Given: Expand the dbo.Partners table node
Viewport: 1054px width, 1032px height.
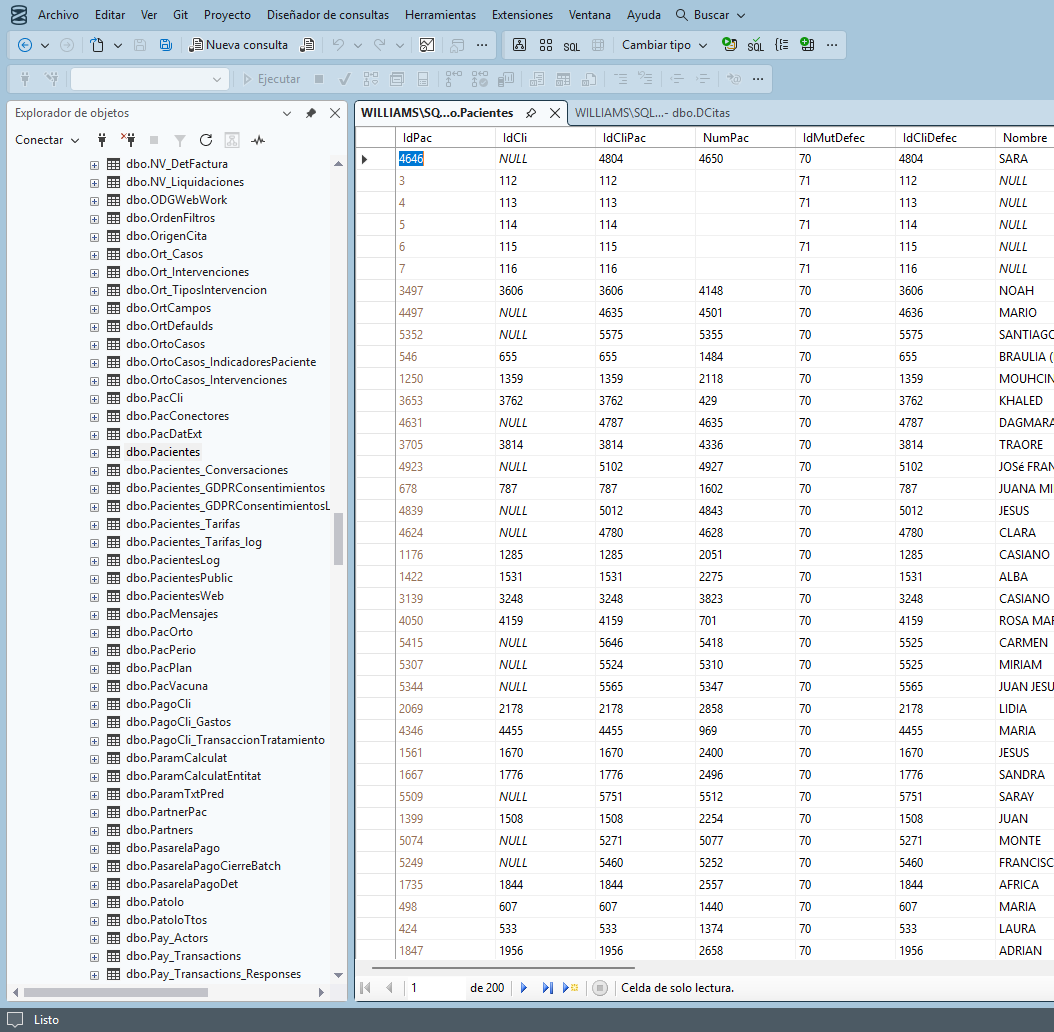Looking at the screenshot, I should tap(95, 831).
